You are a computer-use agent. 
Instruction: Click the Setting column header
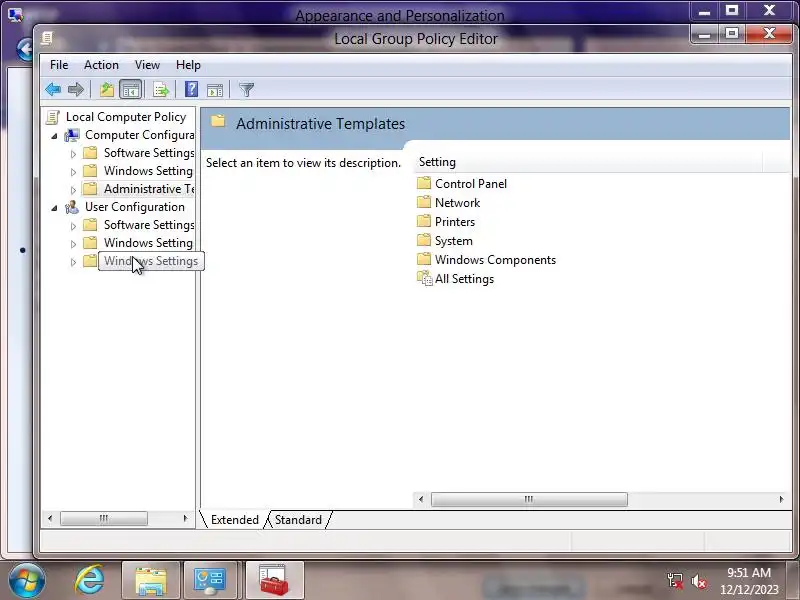coord(588,162)
